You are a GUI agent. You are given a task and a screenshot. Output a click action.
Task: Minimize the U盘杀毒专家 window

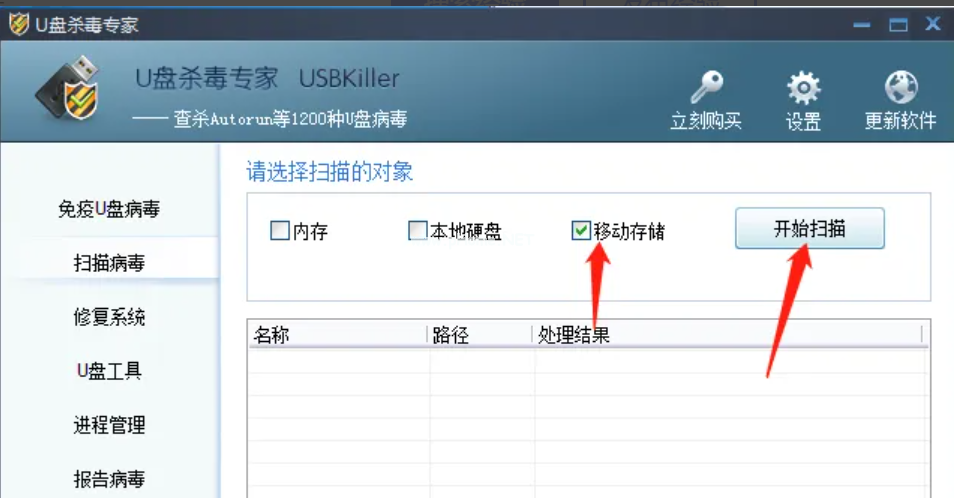(x=859, y=25)
